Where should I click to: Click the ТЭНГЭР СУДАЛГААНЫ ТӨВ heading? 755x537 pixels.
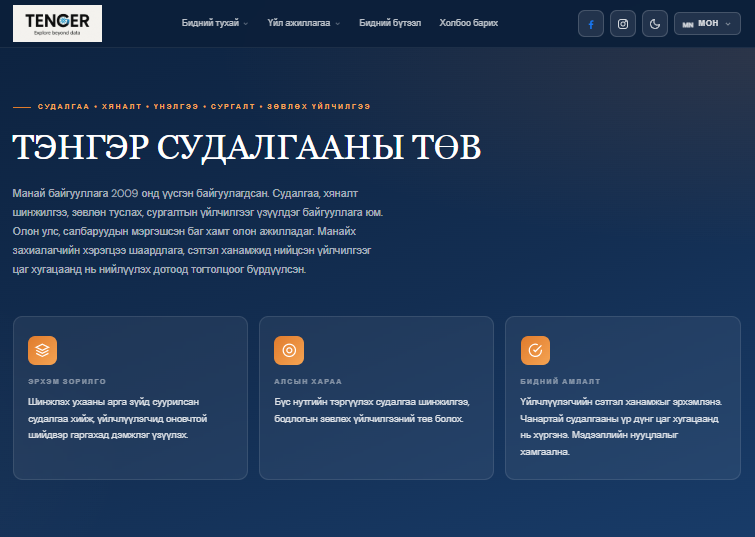pyautogui.click(x=247, y=147)
